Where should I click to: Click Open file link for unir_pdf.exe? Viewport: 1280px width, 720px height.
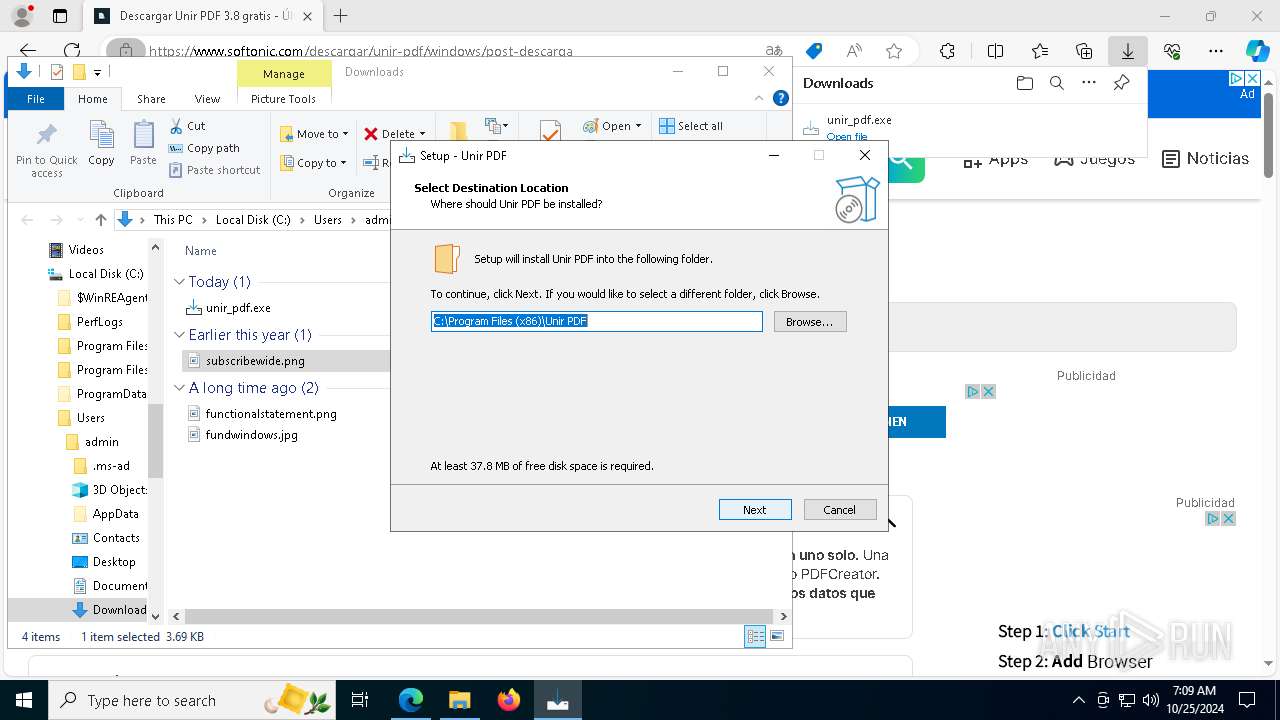pos(847,136)
